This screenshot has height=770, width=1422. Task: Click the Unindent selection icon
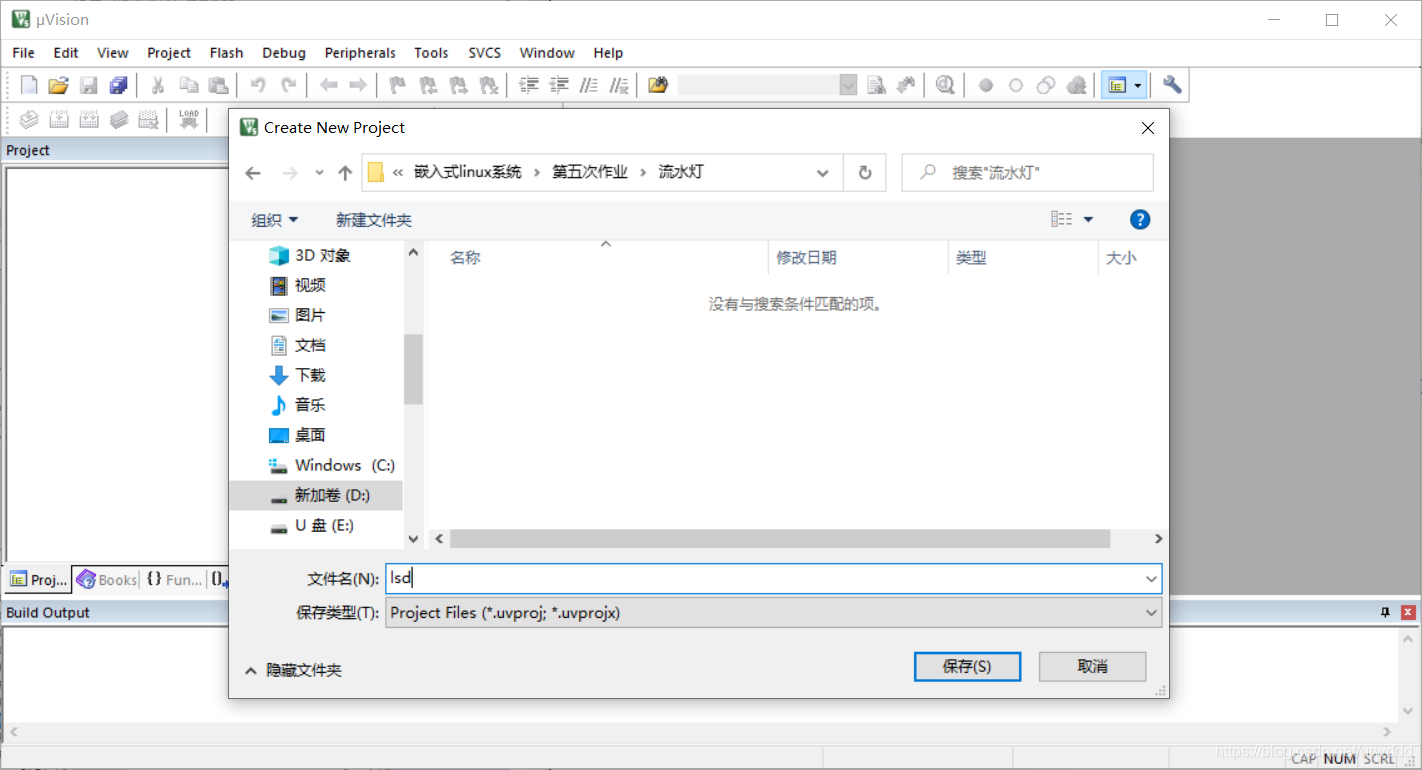click(x=559, y=85)
